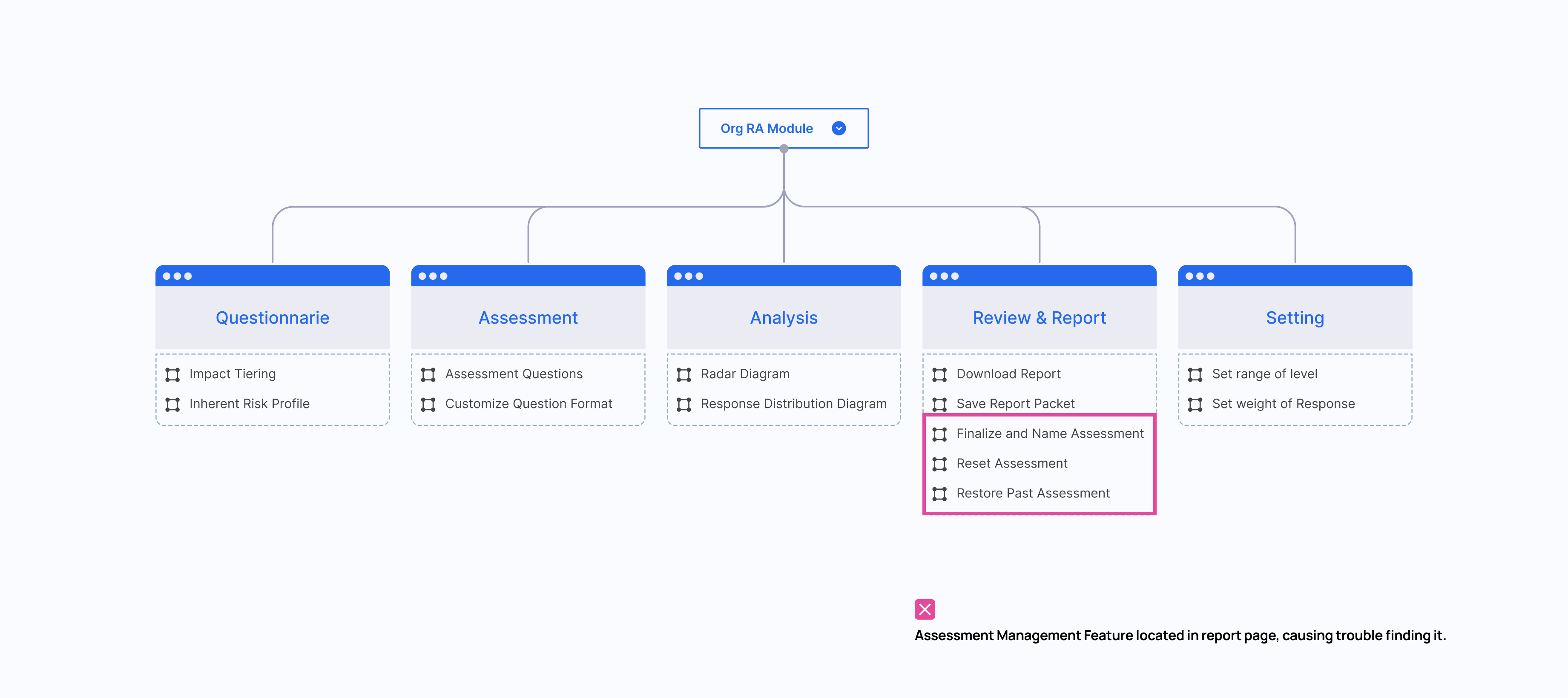Open the Questionnarie card title
The image size is (1568, 698).
click(x=272, y=318)
